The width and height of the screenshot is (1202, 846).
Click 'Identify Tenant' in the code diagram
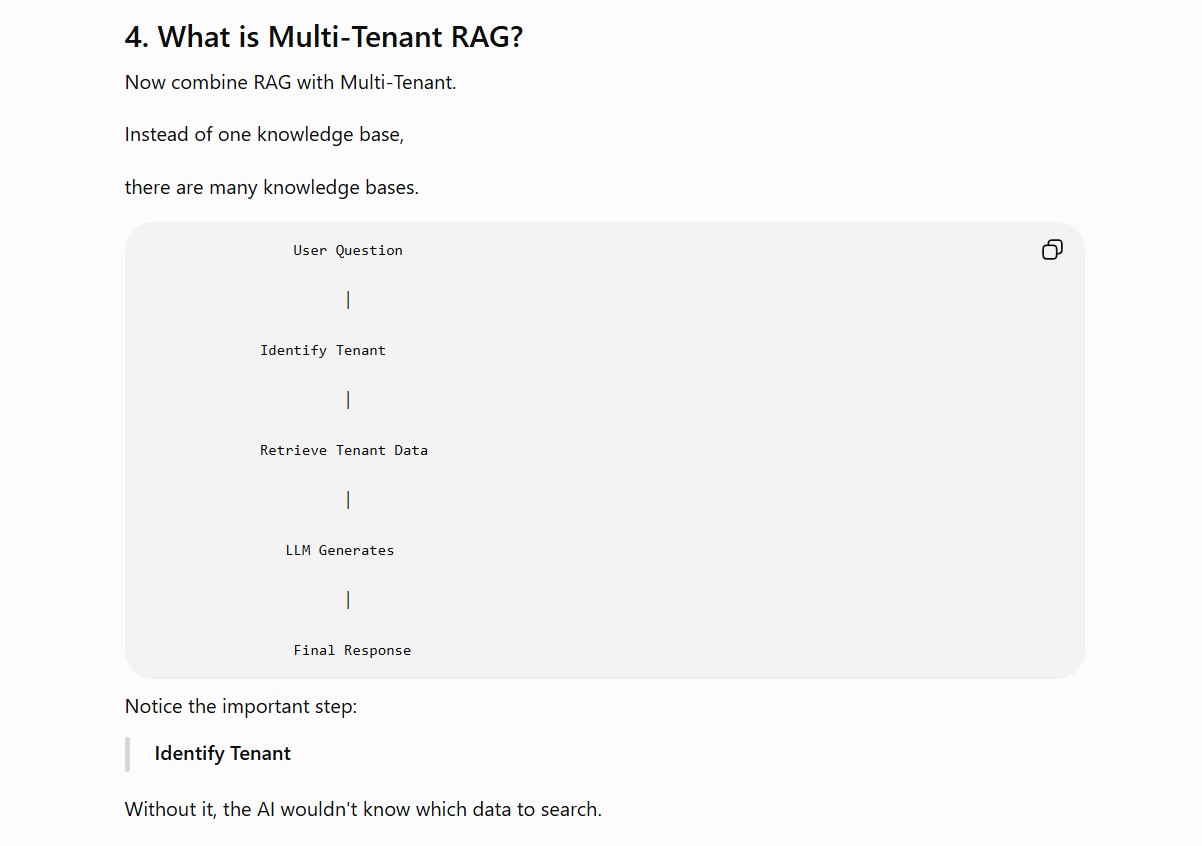click(x=323, y=350)
